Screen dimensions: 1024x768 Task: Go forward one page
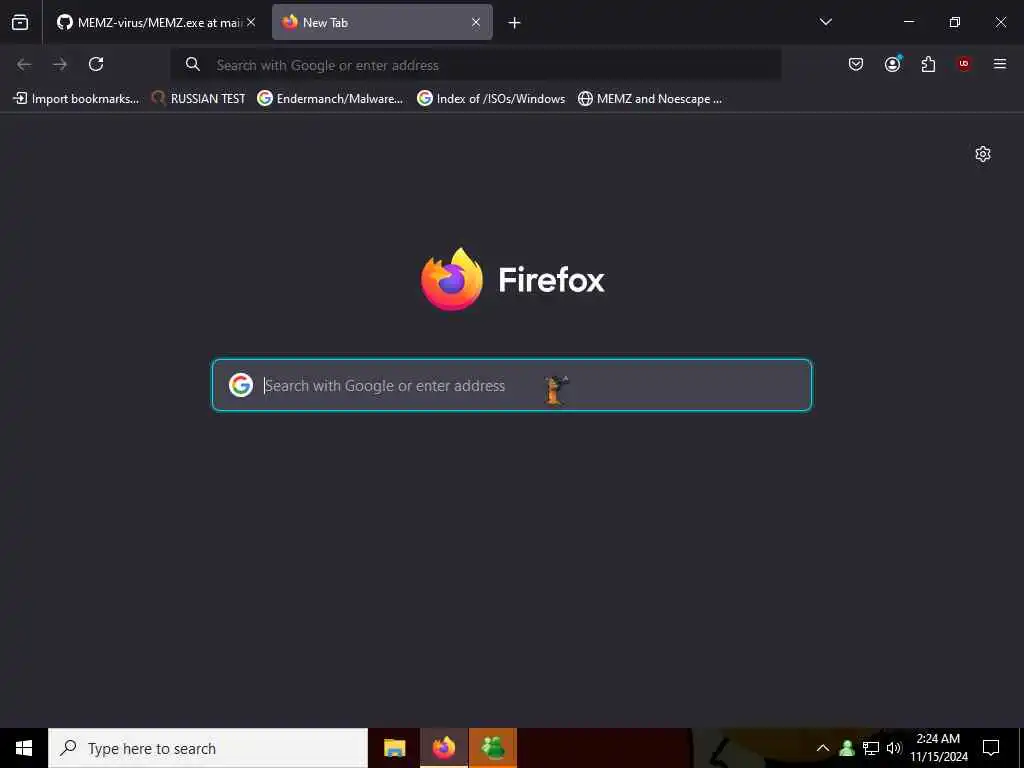[60, 64]
